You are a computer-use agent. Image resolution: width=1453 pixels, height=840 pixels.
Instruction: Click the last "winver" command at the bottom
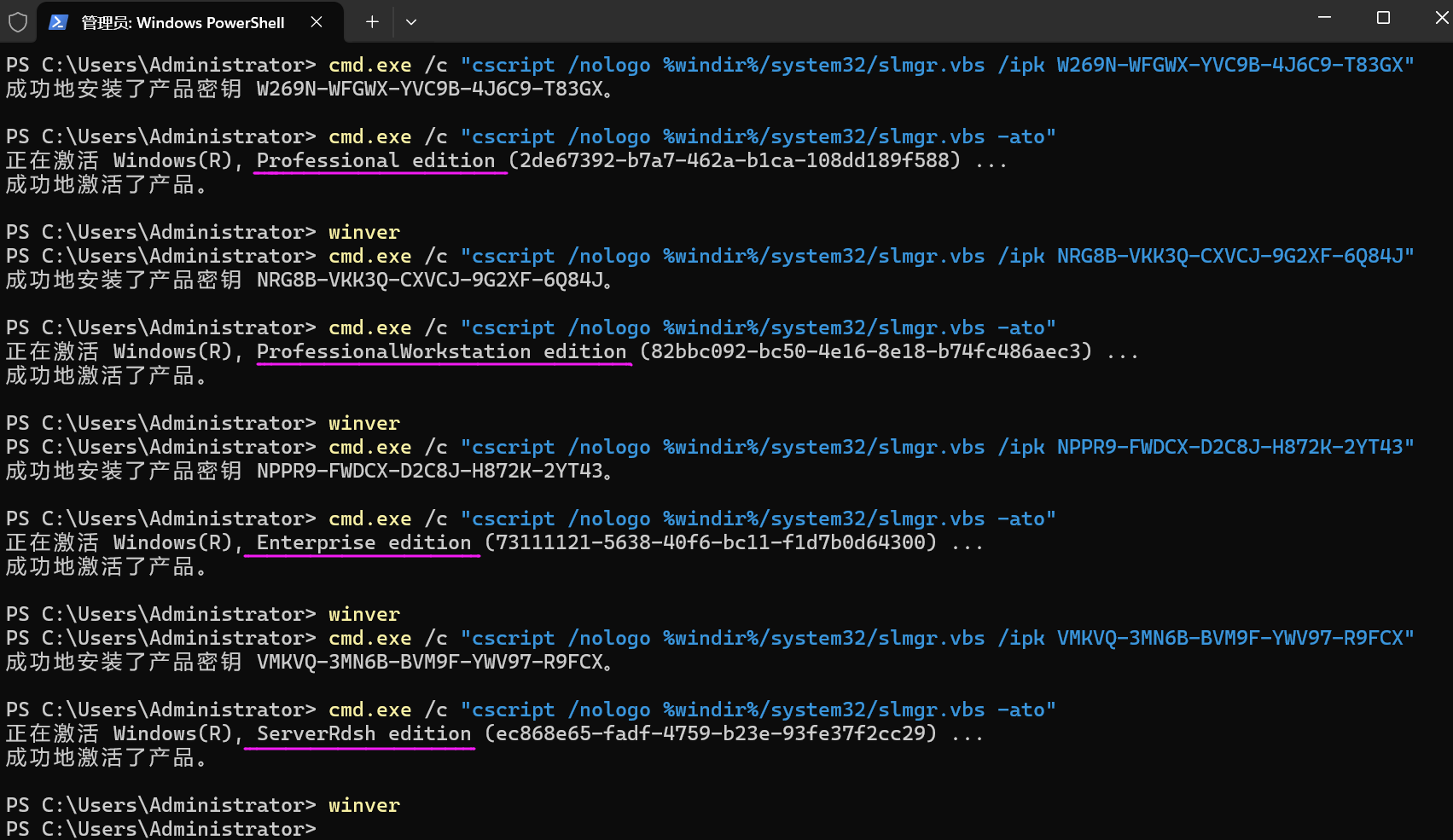[x=364, y=805]
